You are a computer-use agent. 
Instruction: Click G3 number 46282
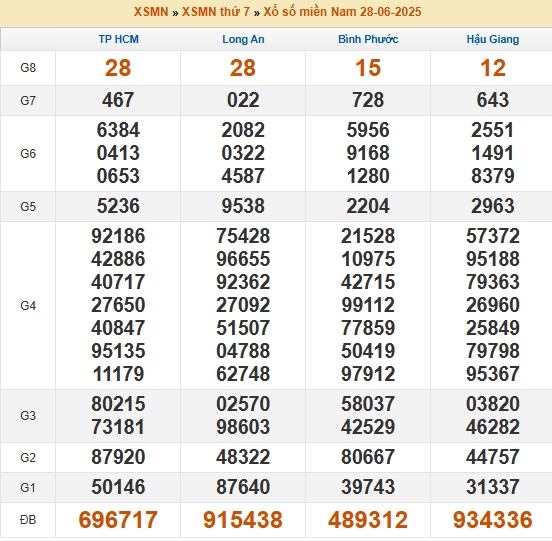click(493, 427)
